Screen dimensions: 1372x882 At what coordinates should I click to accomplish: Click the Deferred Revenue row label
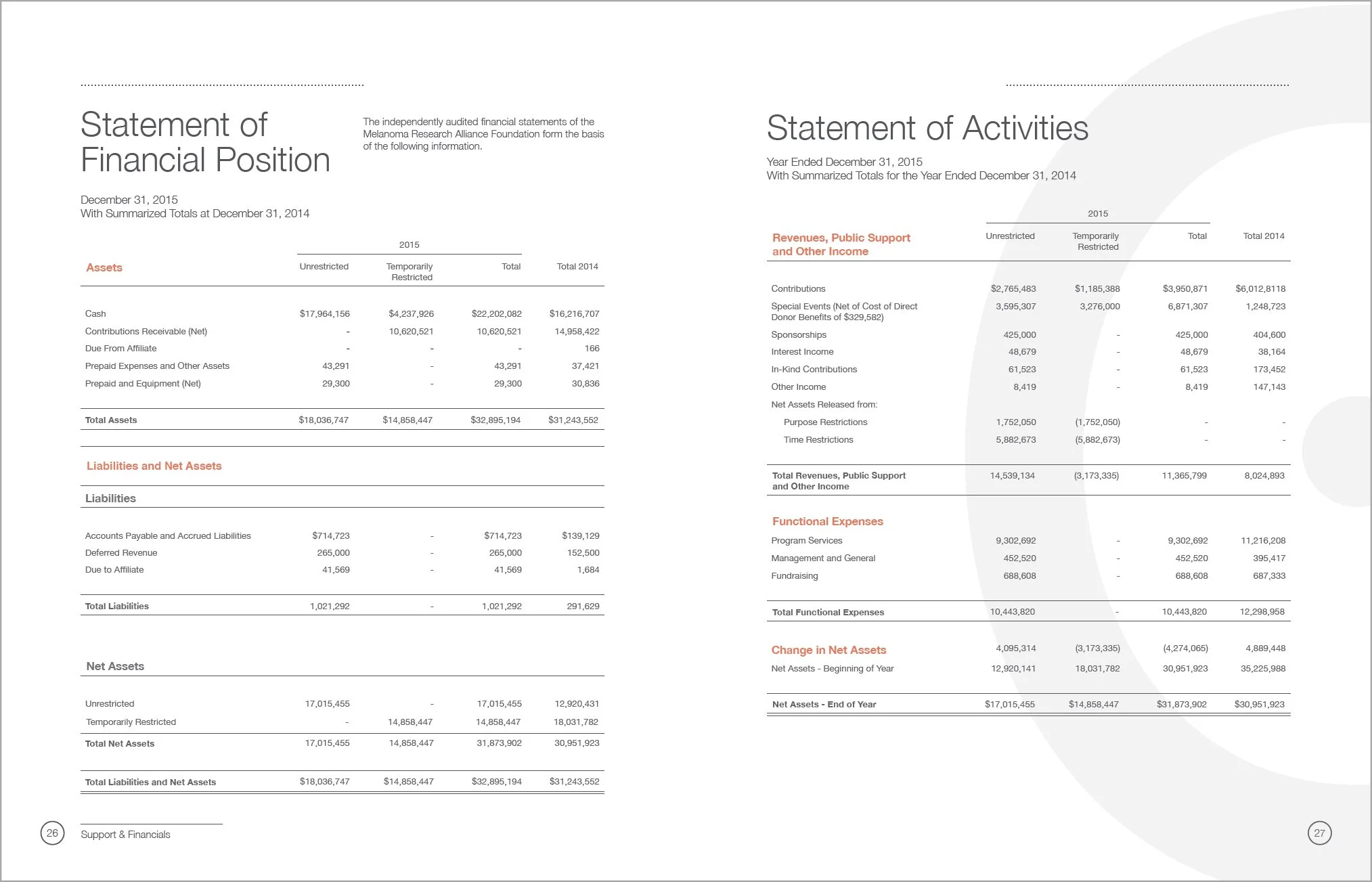coord(121,553)
